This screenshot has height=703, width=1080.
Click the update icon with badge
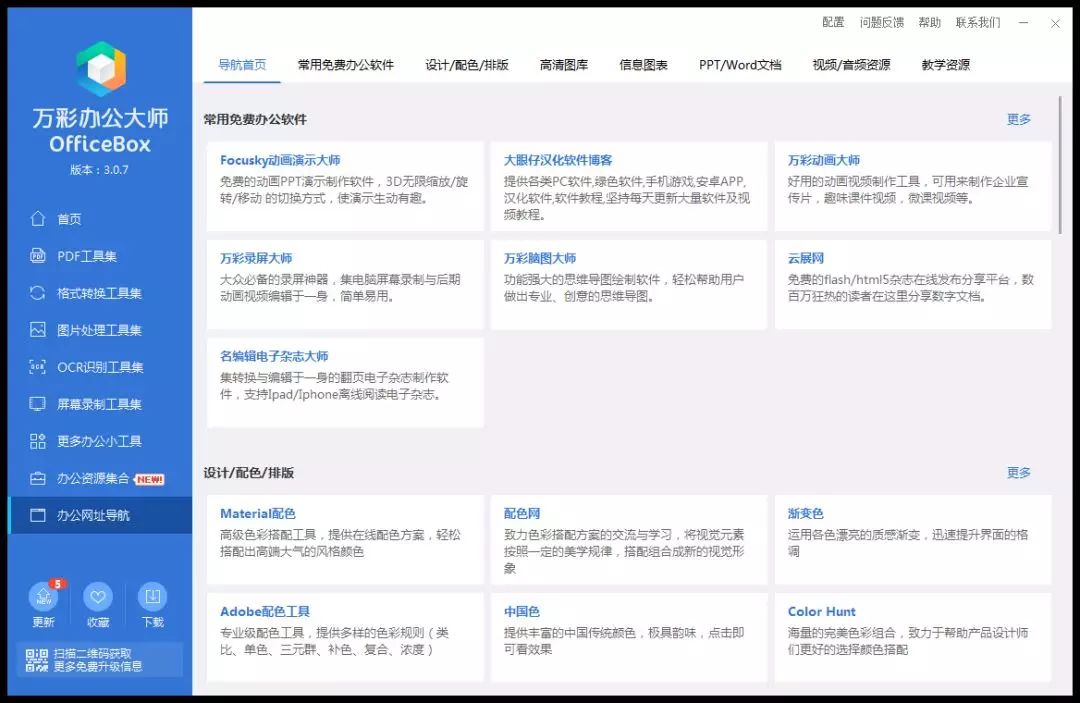coord(43,598)
